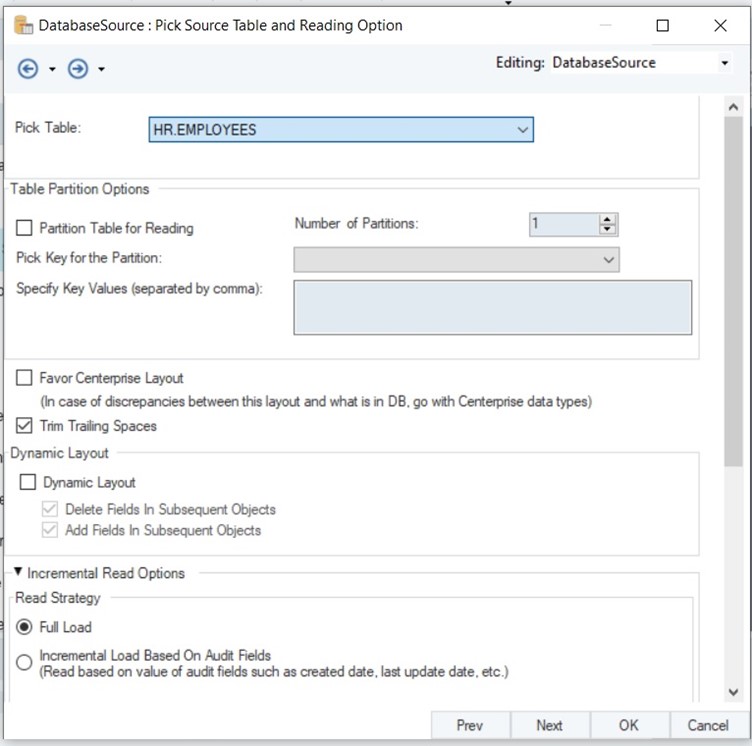Click the scrollbar down arrow
This screenshot has height=746, width=752.
pyautogui.click(x=733, y=691)
